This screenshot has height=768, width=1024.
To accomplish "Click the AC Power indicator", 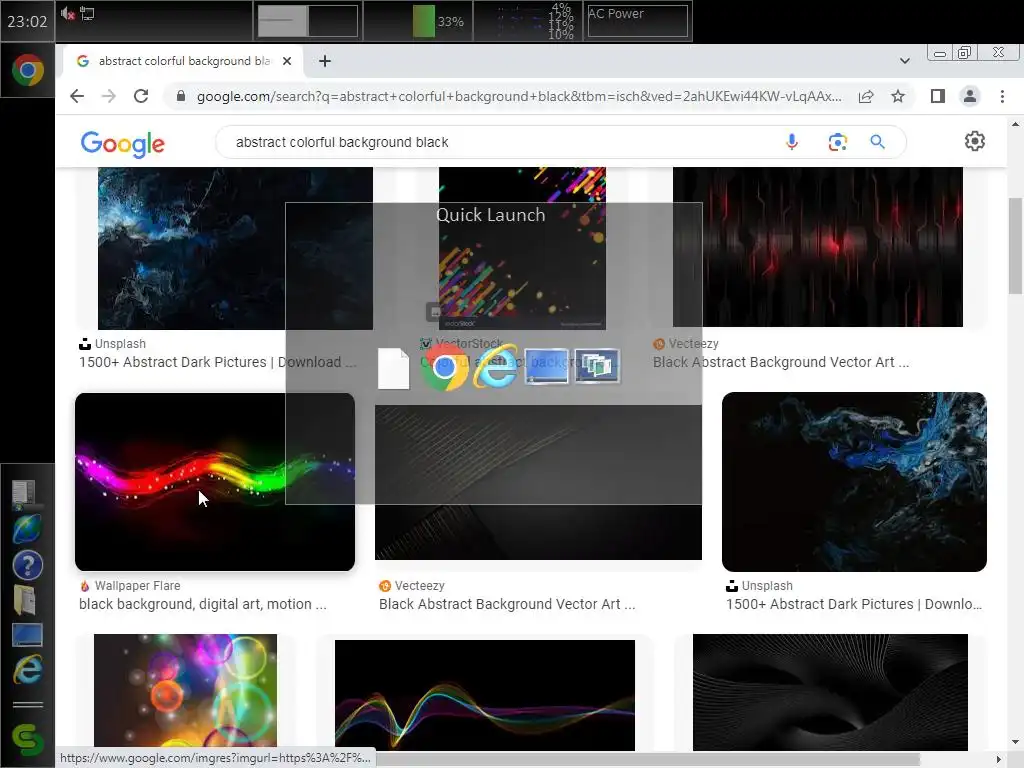I will click(637, 21).
